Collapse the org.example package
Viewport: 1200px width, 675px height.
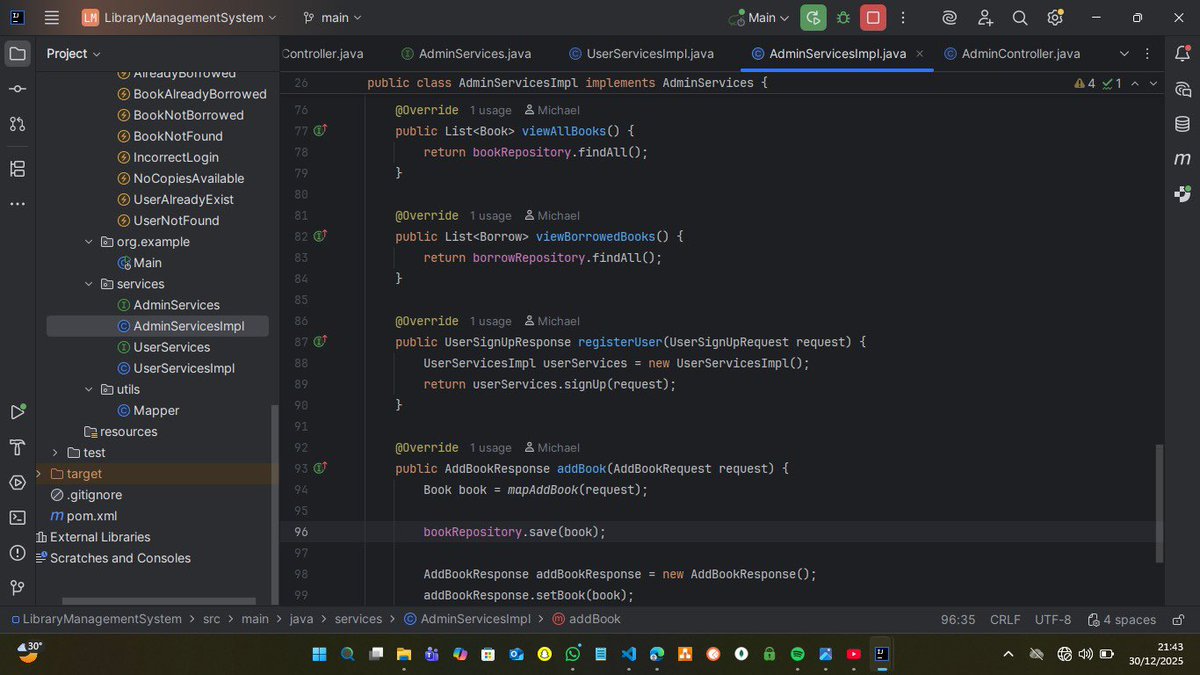[x=90, y=241]
